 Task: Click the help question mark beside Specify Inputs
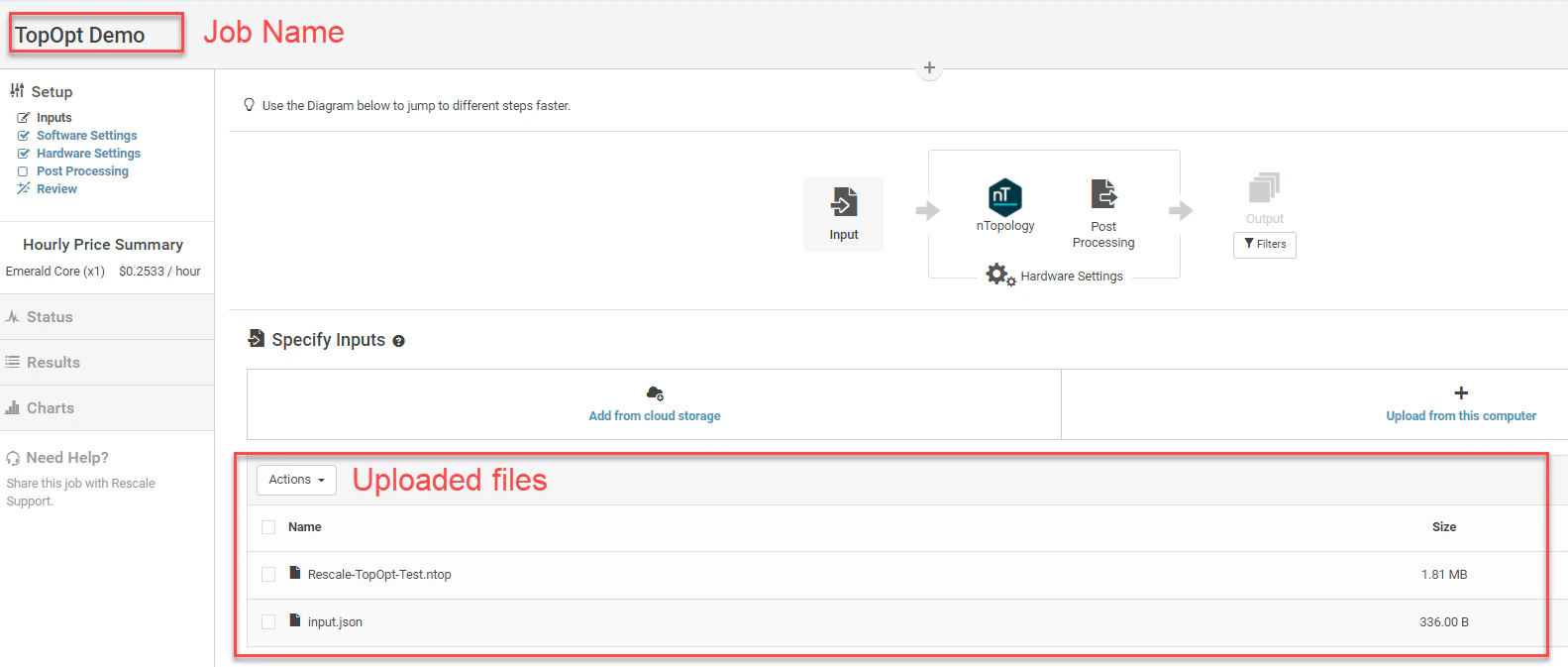click(x=398, y=341)
